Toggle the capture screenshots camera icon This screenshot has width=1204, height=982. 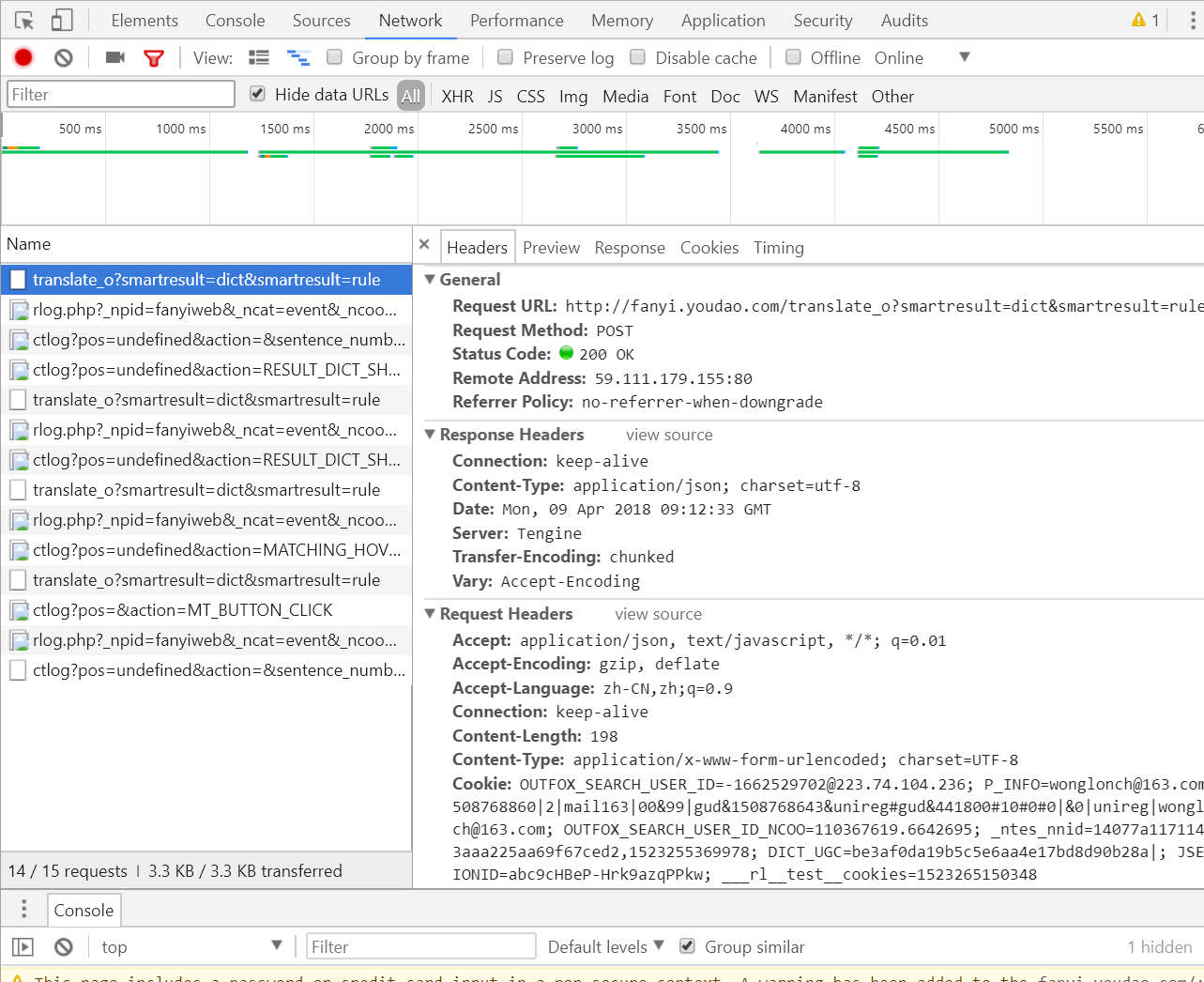coord(115,58)
